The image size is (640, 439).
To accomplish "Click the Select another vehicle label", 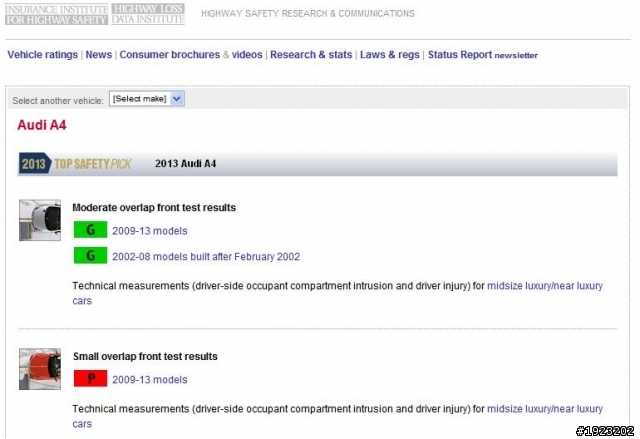I will 58,101.
